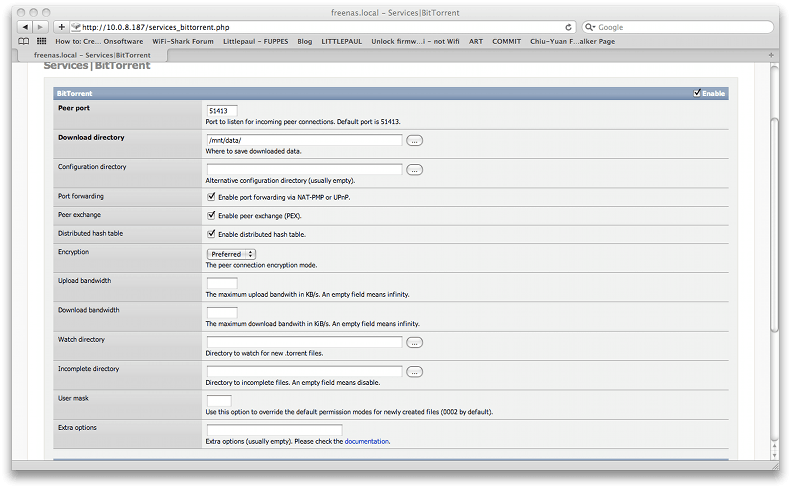Open the WiFi-Shark Forum bookmark
The width and height of the screenshot is (791, 488).
coord(183,41)
